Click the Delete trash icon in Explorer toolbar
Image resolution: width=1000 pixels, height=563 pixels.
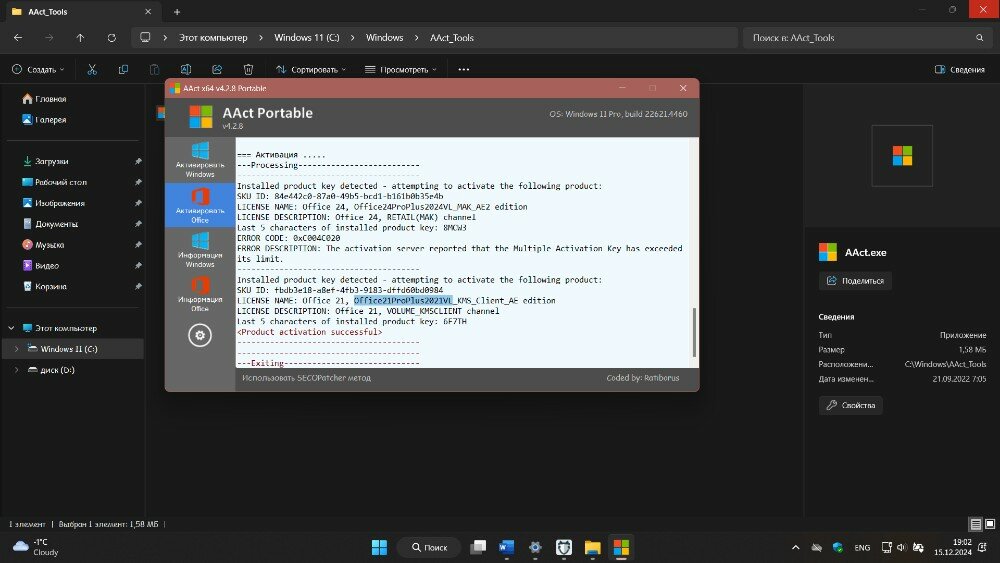point(248,69)
